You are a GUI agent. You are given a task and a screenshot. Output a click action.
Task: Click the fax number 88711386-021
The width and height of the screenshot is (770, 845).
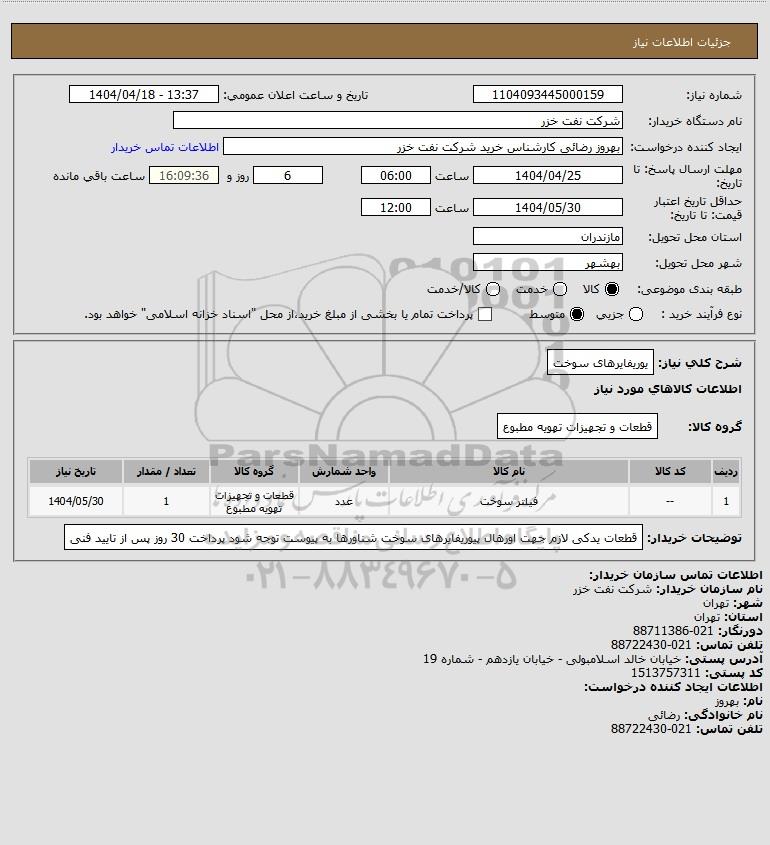tap(672, 631)
